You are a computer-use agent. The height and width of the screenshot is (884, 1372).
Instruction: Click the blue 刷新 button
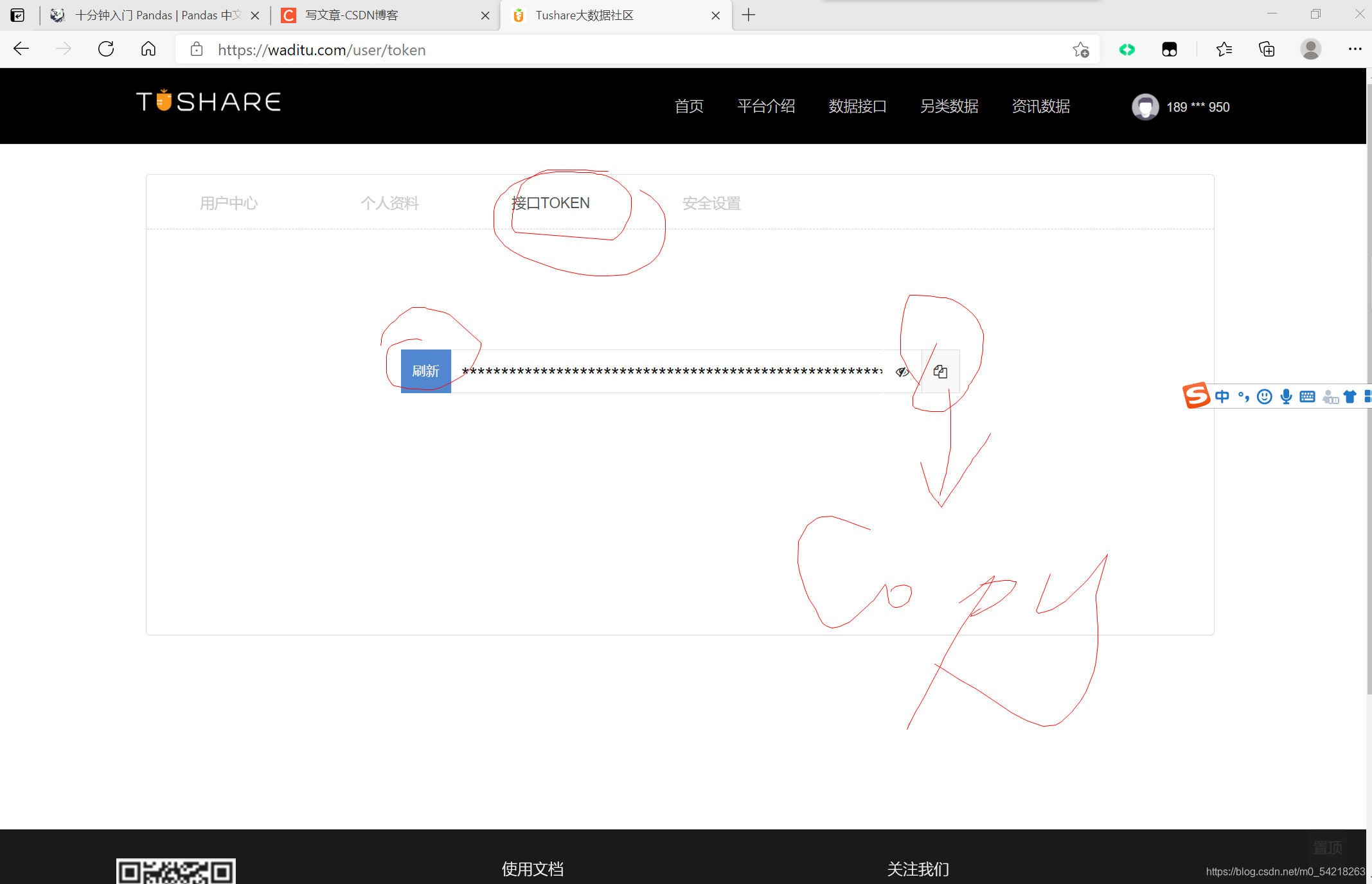coord(426,371)
